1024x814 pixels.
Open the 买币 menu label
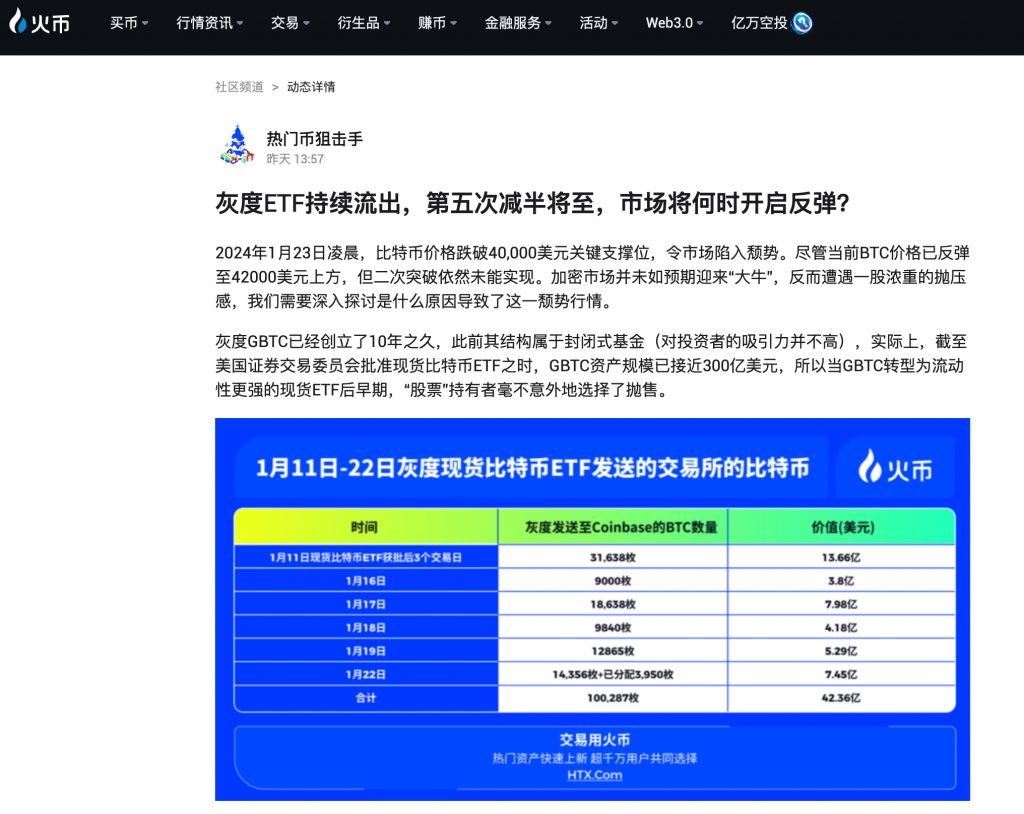123,23
